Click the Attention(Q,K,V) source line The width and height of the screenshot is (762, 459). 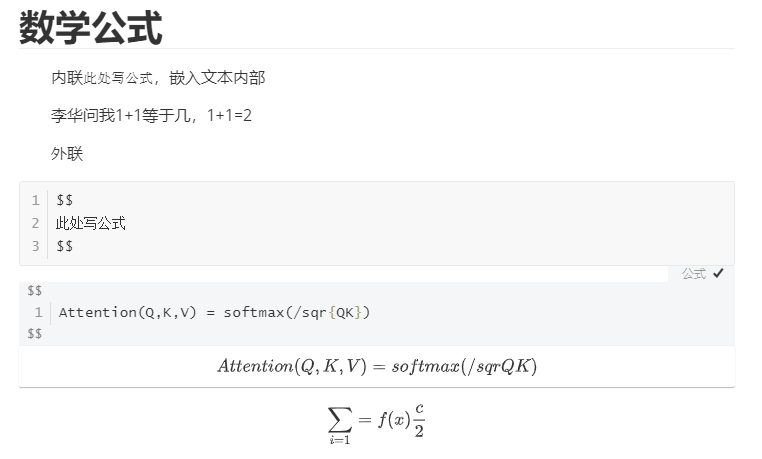coord(214,312)
